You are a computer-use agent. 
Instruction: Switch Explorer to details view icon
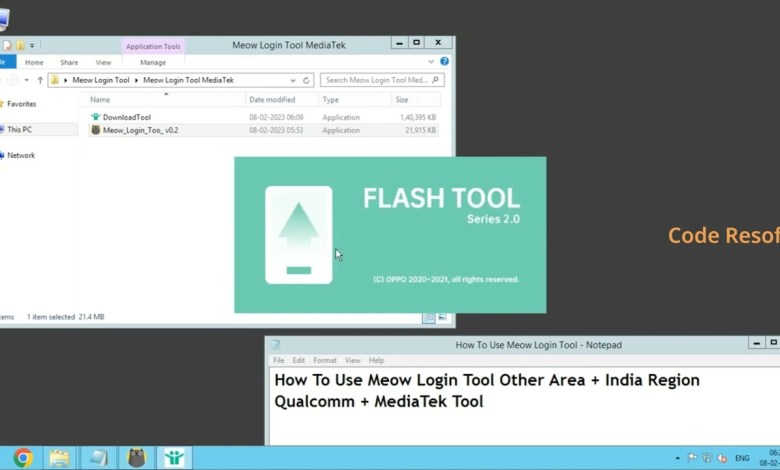pyautogui.click(x=429, y=318)
